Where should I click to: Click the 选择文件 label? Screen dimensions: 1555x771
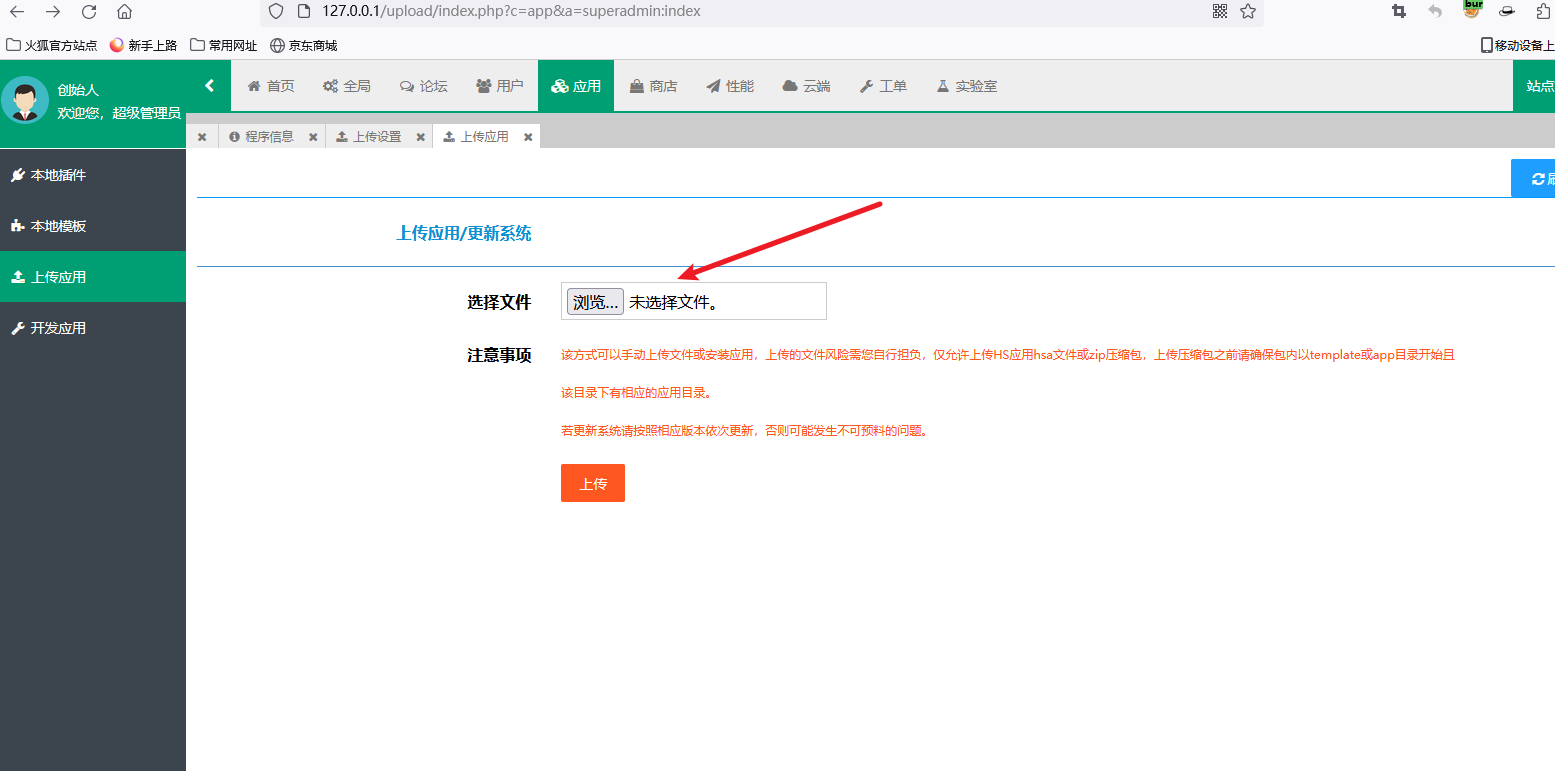(499, 302)
